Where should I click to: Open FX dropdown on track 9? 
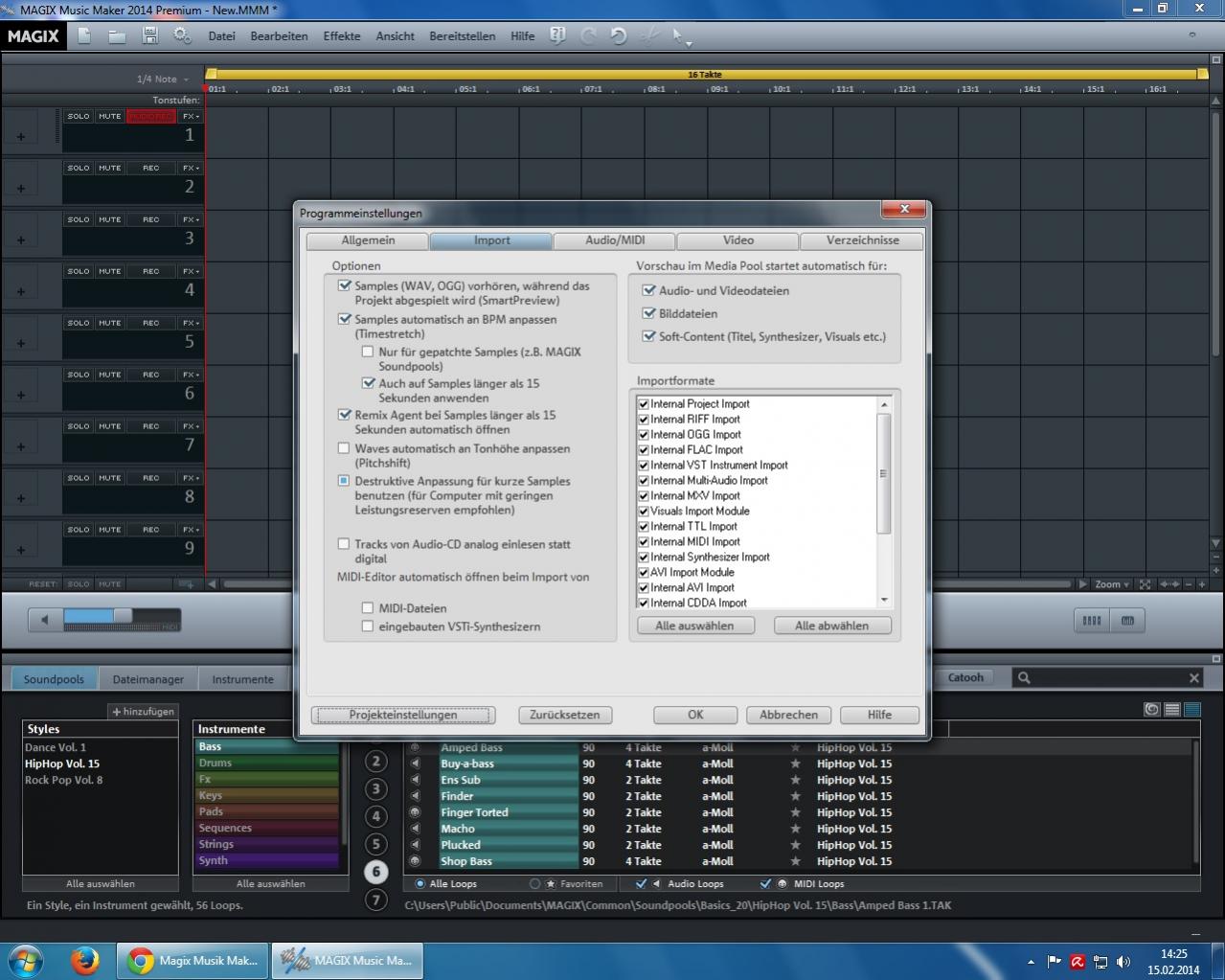[191, 530]
